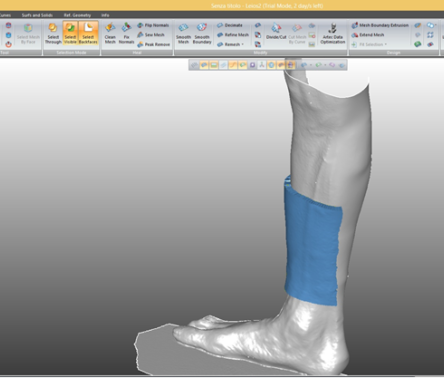
Task: Open the Smooth Boundary tool
Action: coord(202,33)
